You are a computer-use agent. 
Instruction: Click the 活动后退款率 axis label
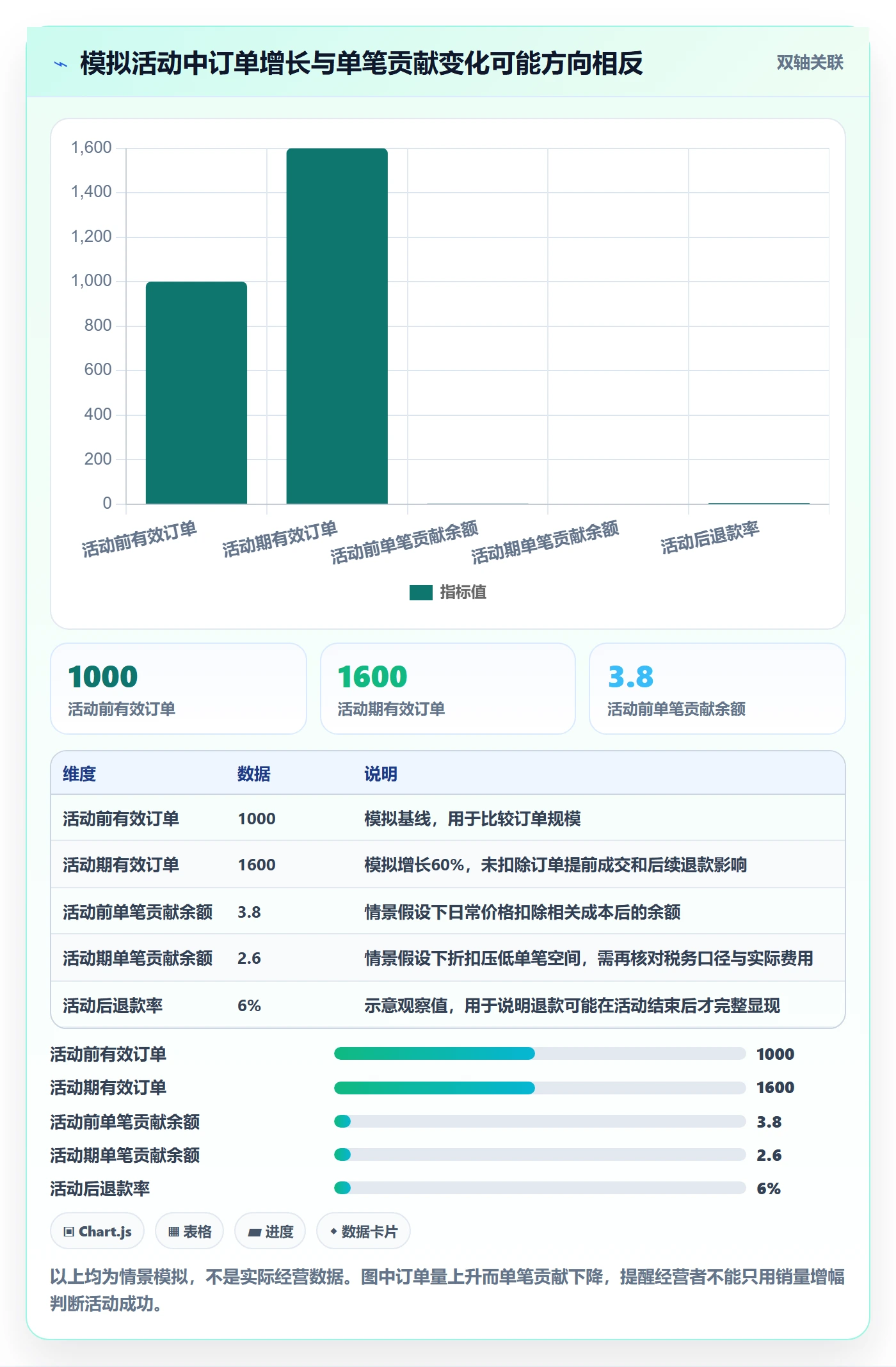click(x=710, y=538)
